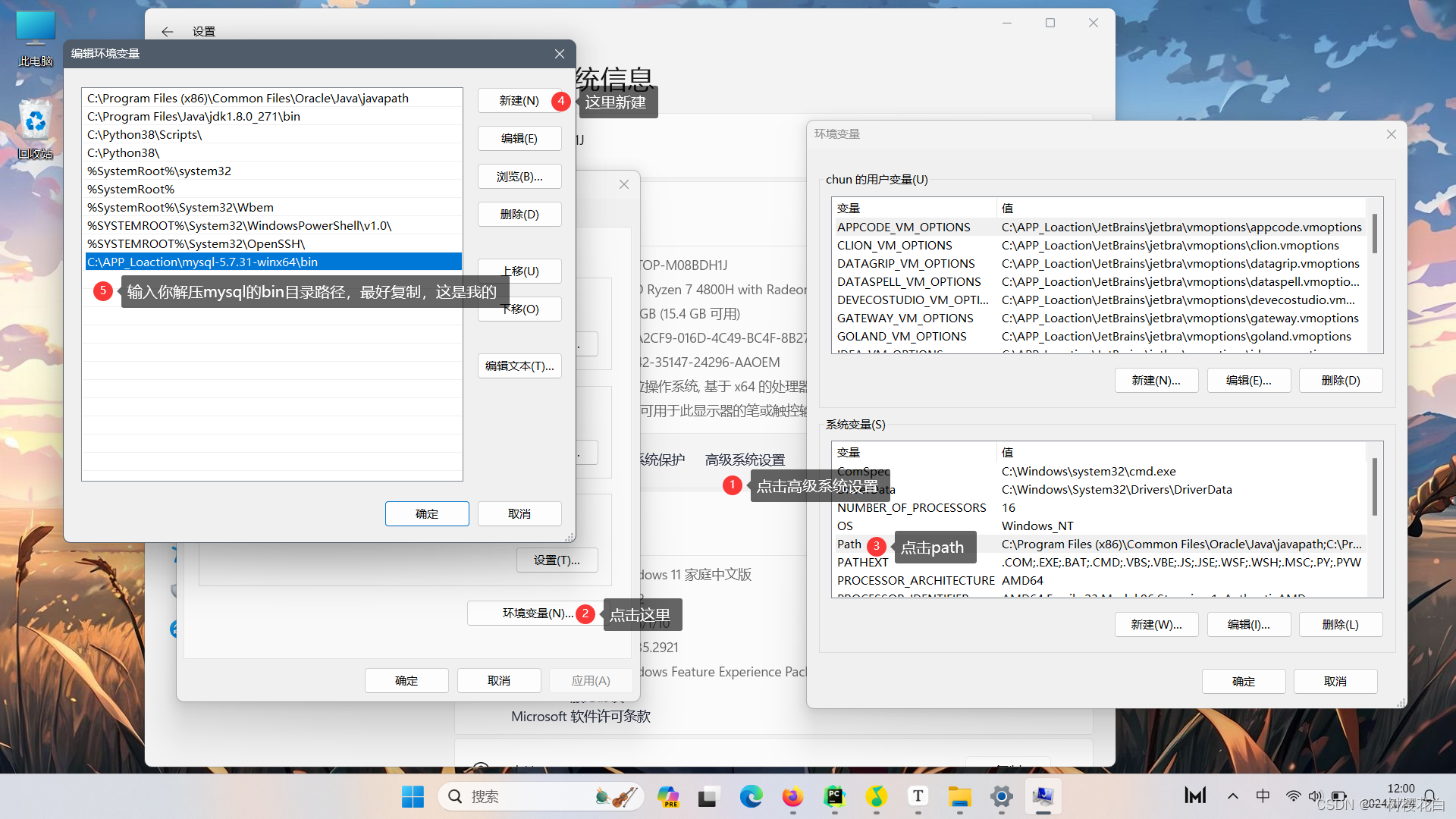
Task: Open the Windows Start menu
Action: pyautogui.click(x=413, y=796)
